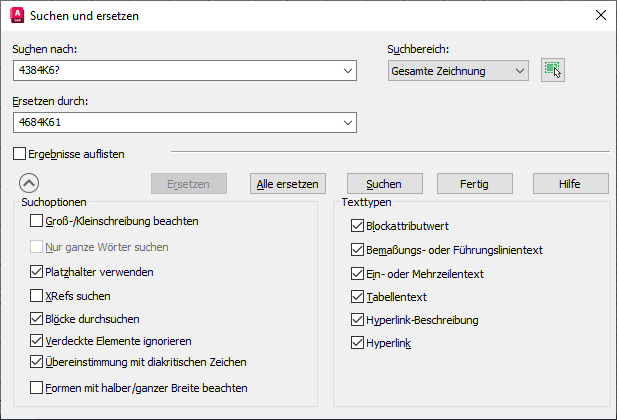Click the select objects icon button
Screen dimensions: 617x420
pyautogui.click(x=552, y=70)
